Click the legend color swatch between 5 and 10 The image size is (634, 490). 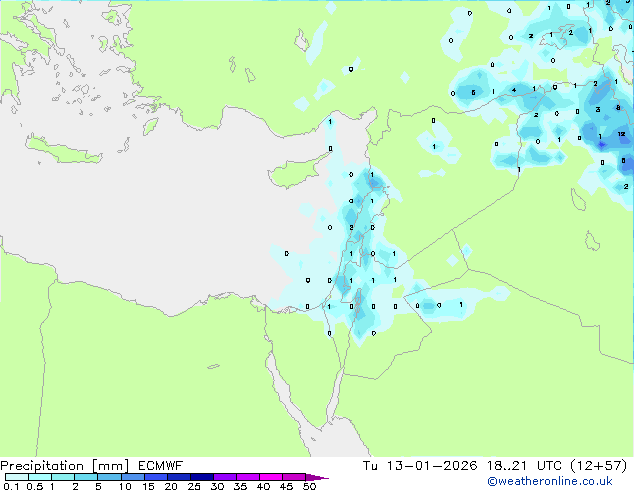[x=109, y=477]
